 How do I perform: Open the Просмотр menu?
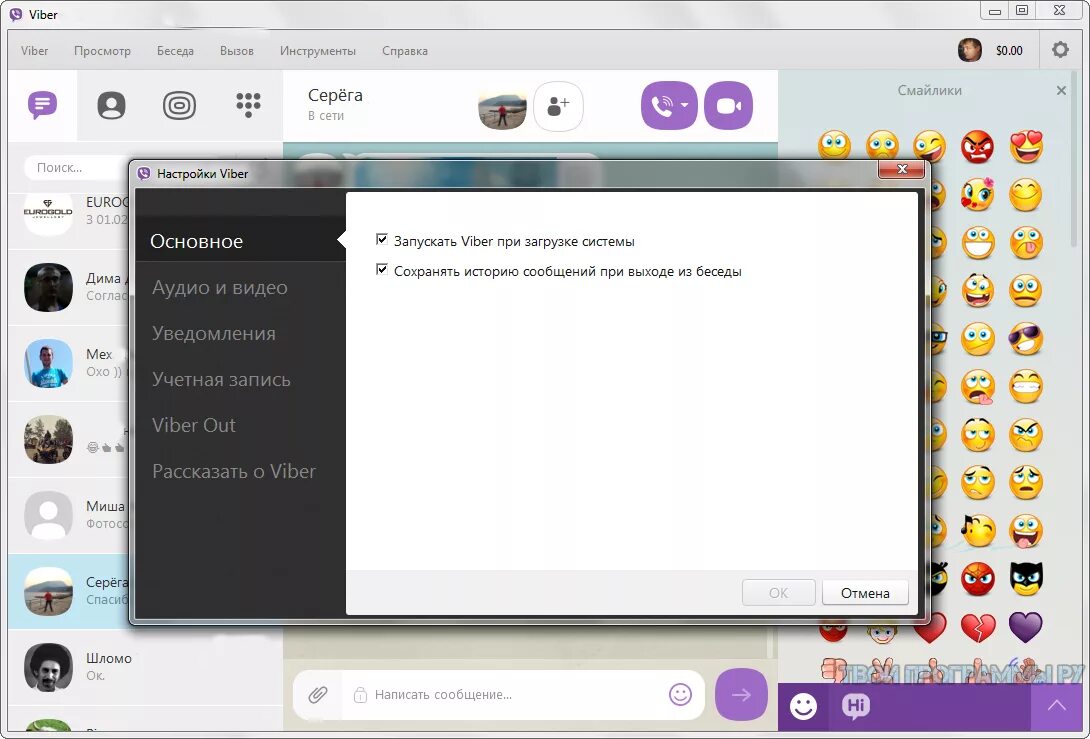(x=102, y=51)
